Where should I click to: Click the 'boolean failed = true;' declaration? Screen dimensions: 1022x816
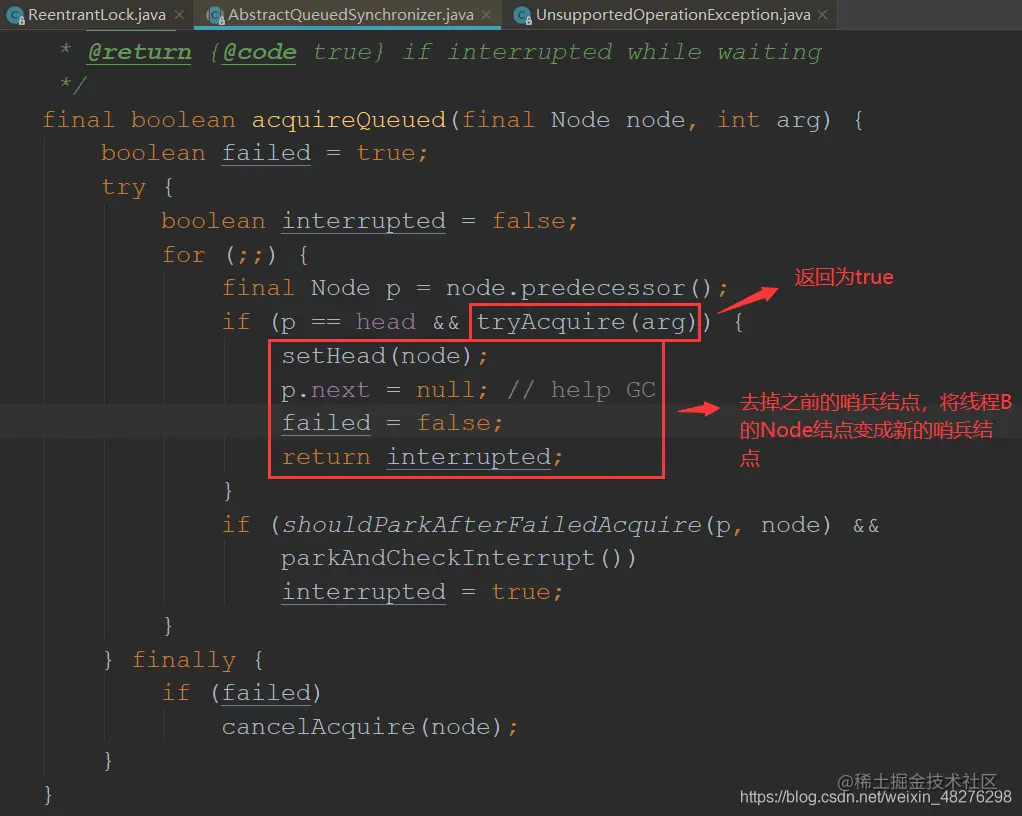pyautogui.click(x=265, y=154)
